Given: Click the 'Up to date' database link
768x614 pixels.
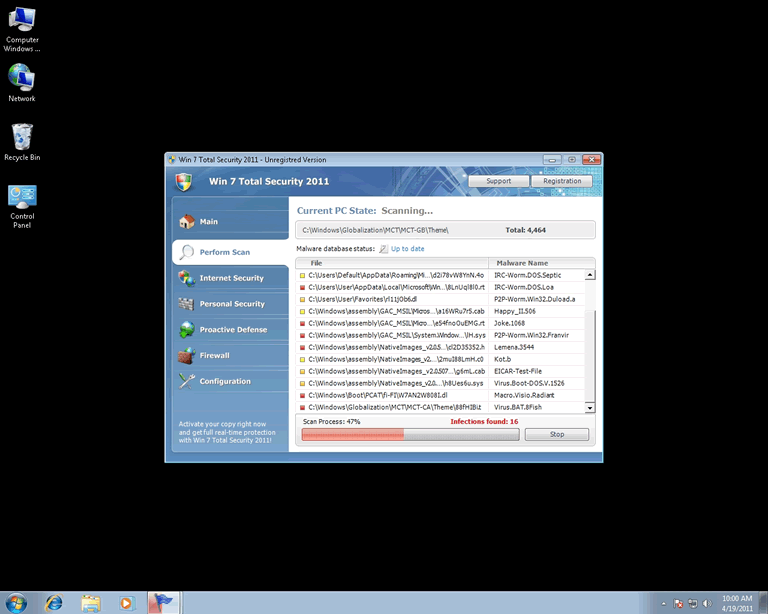Looking at the screenshot, I should point(407,248).
